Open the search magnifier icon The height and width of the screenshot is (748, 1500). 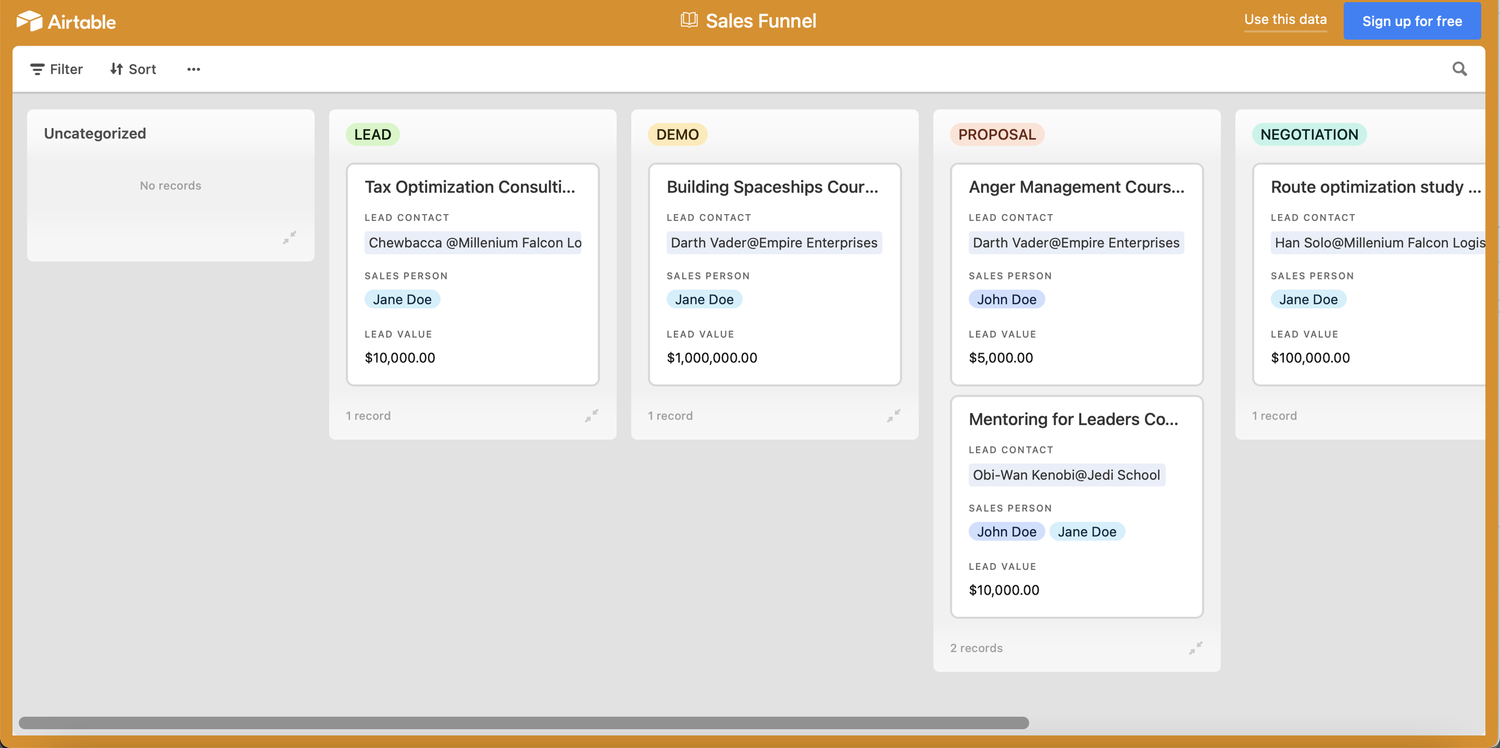click(x=1459, y=69)
